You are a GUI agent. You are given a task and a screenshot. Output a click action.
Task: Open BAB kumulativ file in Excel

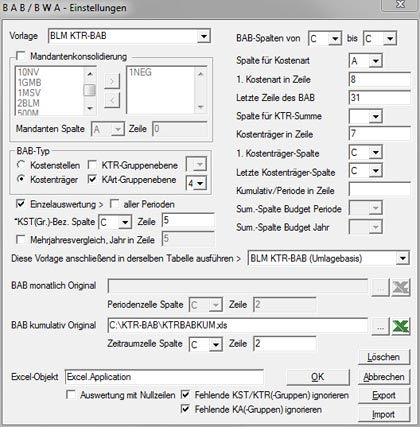(x=401, y=326)
